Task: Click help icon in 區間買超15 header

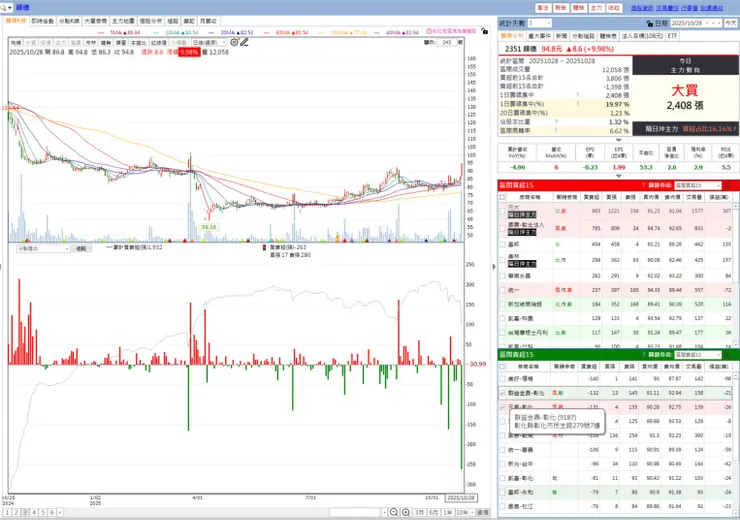Action: [x=643, y=185]
